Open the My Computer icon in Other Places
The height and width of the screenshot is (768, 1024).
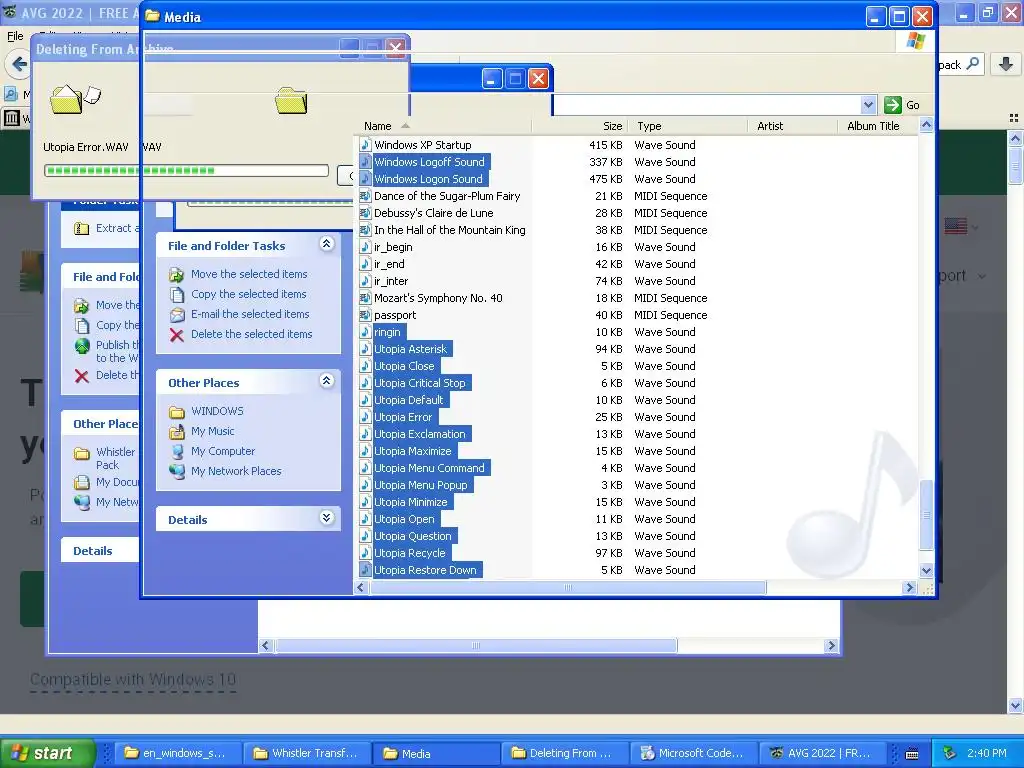click(176, 451)
